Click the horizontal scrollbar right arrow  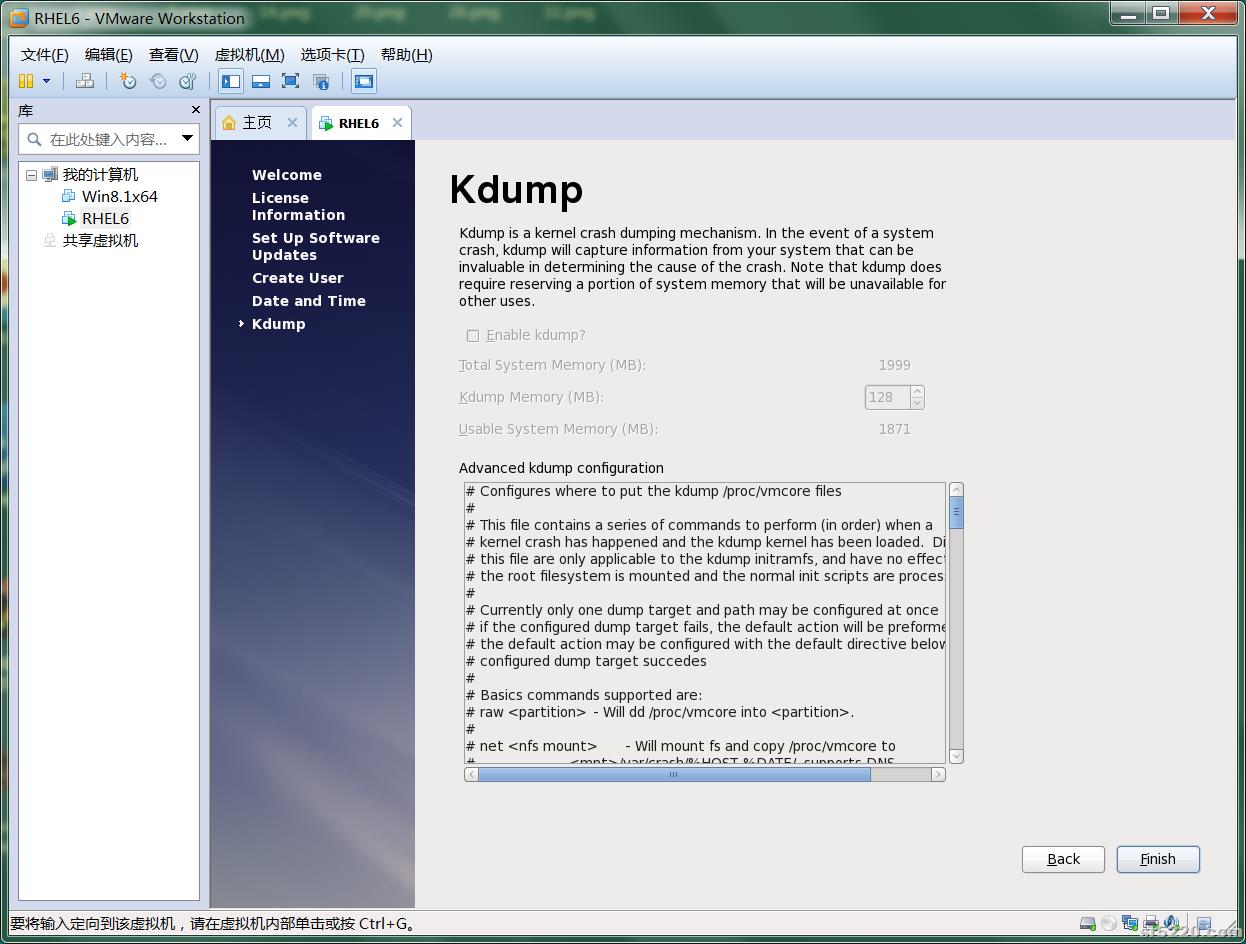point(938,774)
